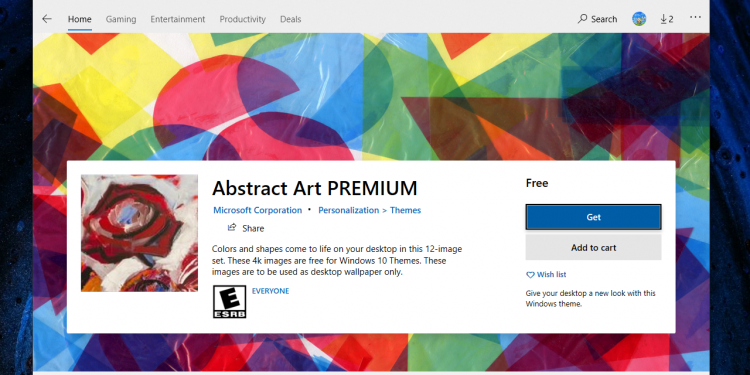Open the Entertainment tab
Image resolution: width=750 pixels, height=375 pixels.
[x=177, y=20]
